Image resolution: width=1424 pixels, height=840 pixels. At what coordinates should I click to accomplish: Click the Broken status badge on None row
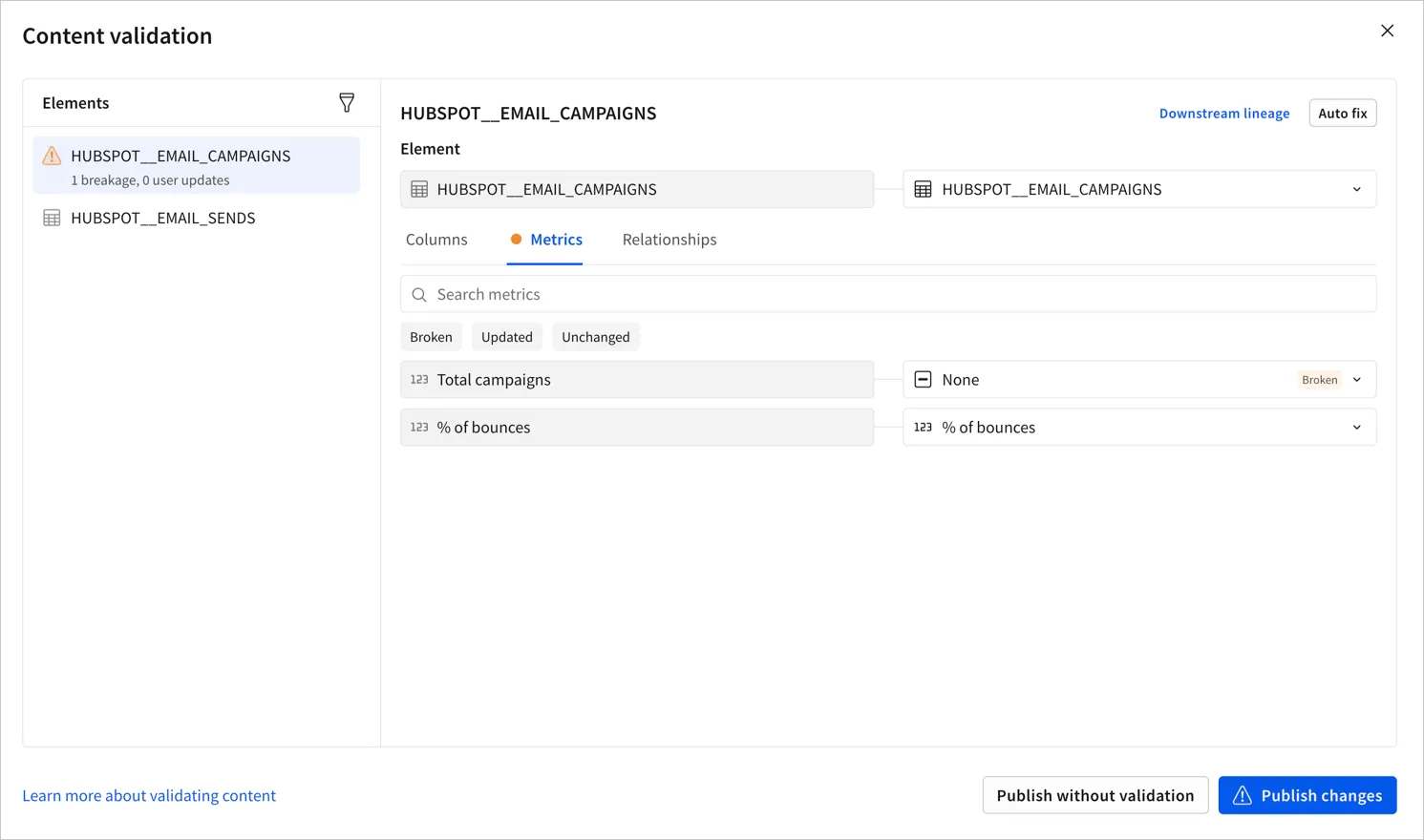point(1320,379)
